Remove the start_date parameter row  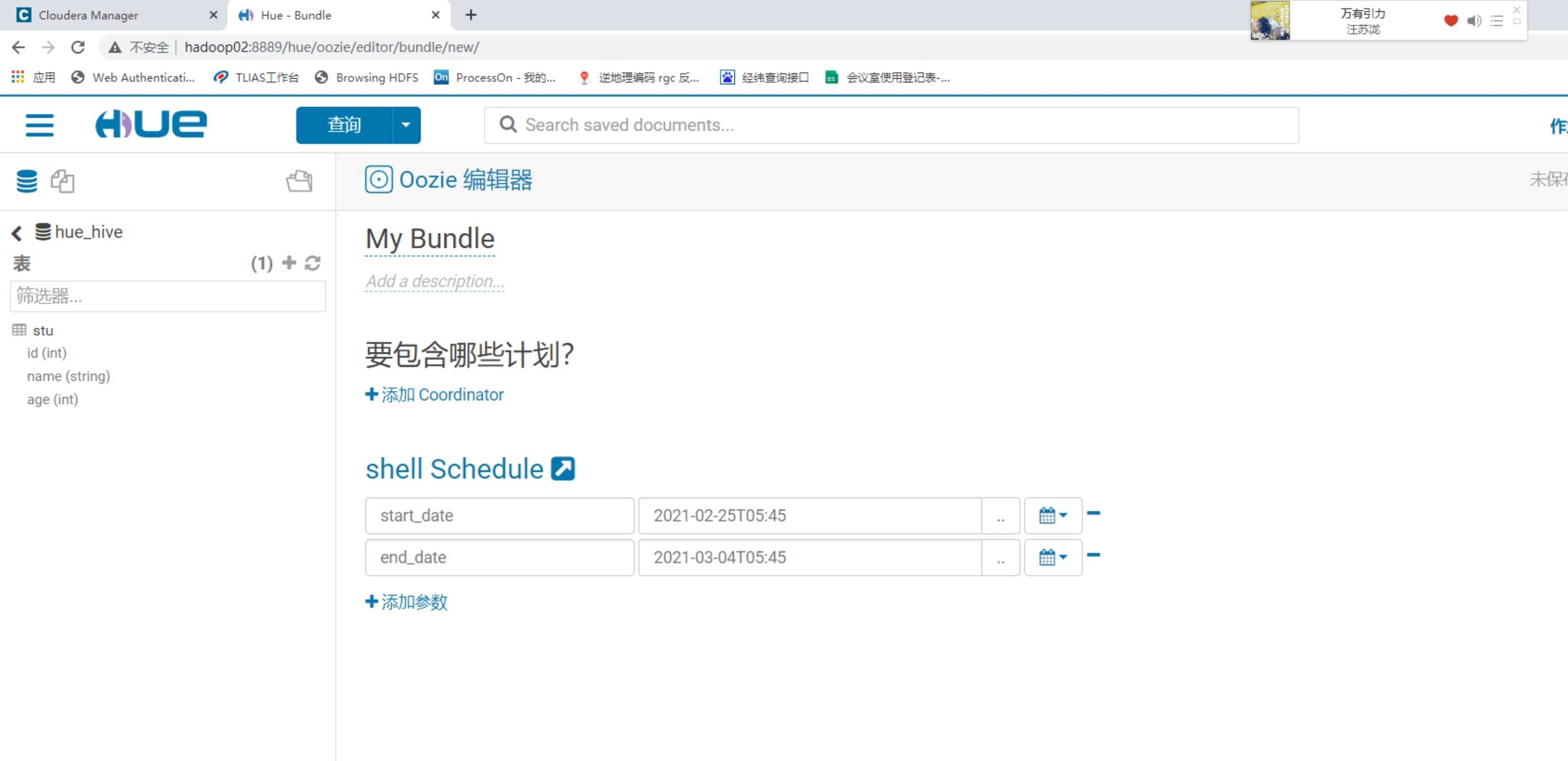point(1093,514)
